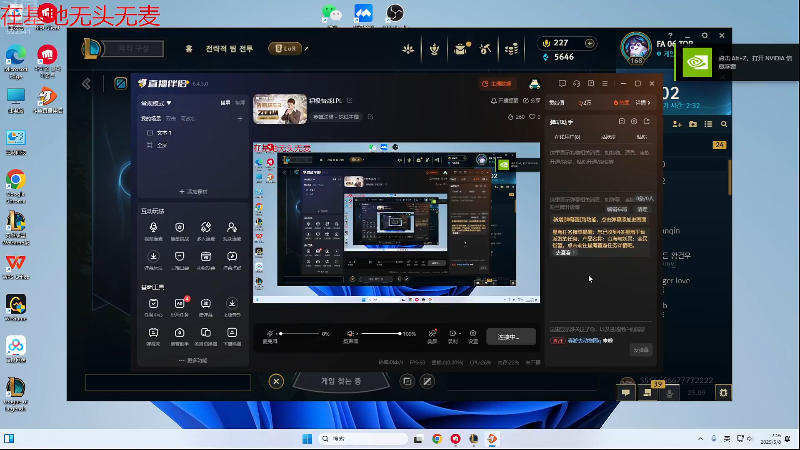This screenshot has width=800, height=450.
Task: Click the third icon in 直播工具 first row
Action: [x=206, y=304]
